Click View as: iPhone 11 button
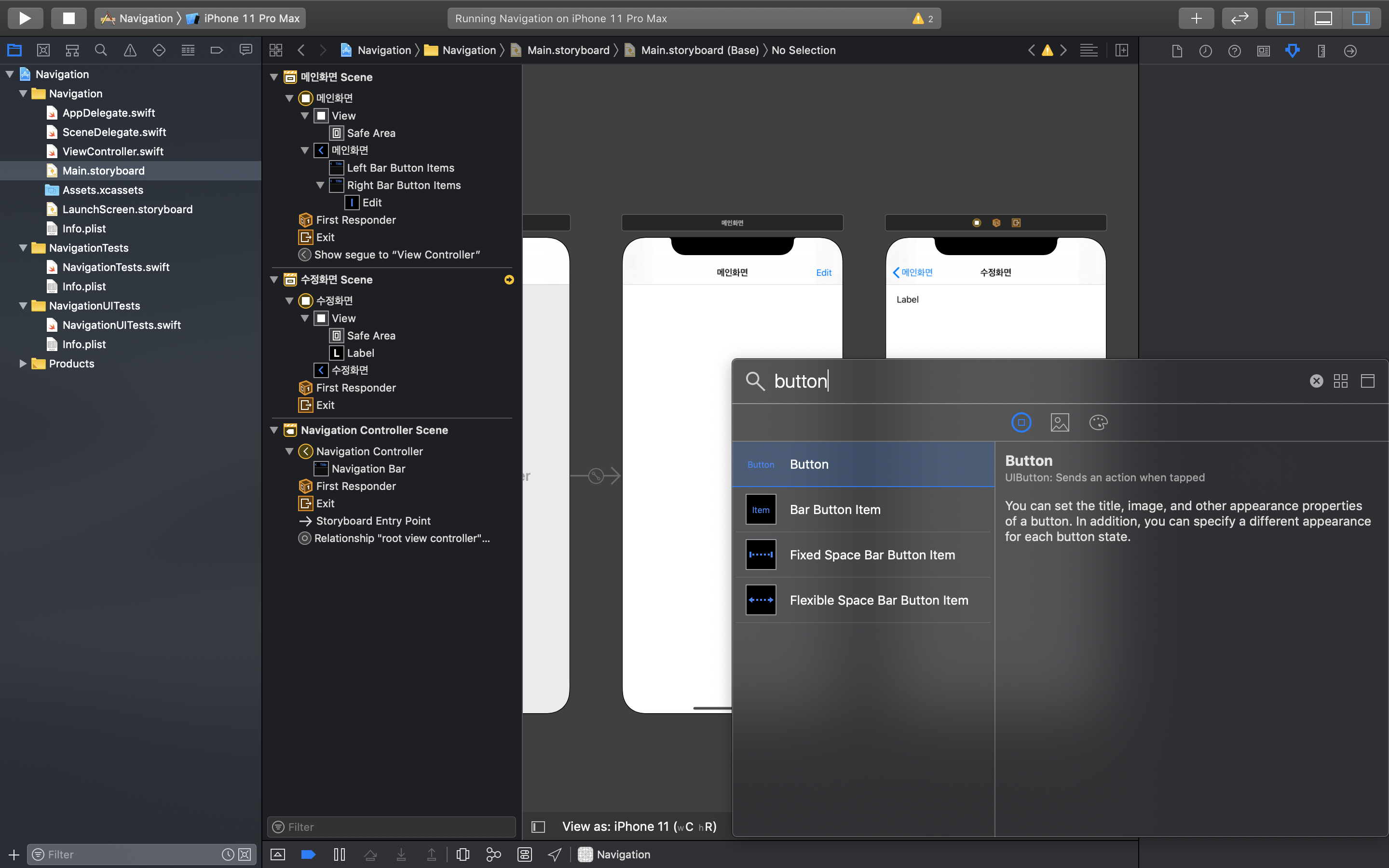Viewport: 1389px width, 868px height. coord(639,827)
